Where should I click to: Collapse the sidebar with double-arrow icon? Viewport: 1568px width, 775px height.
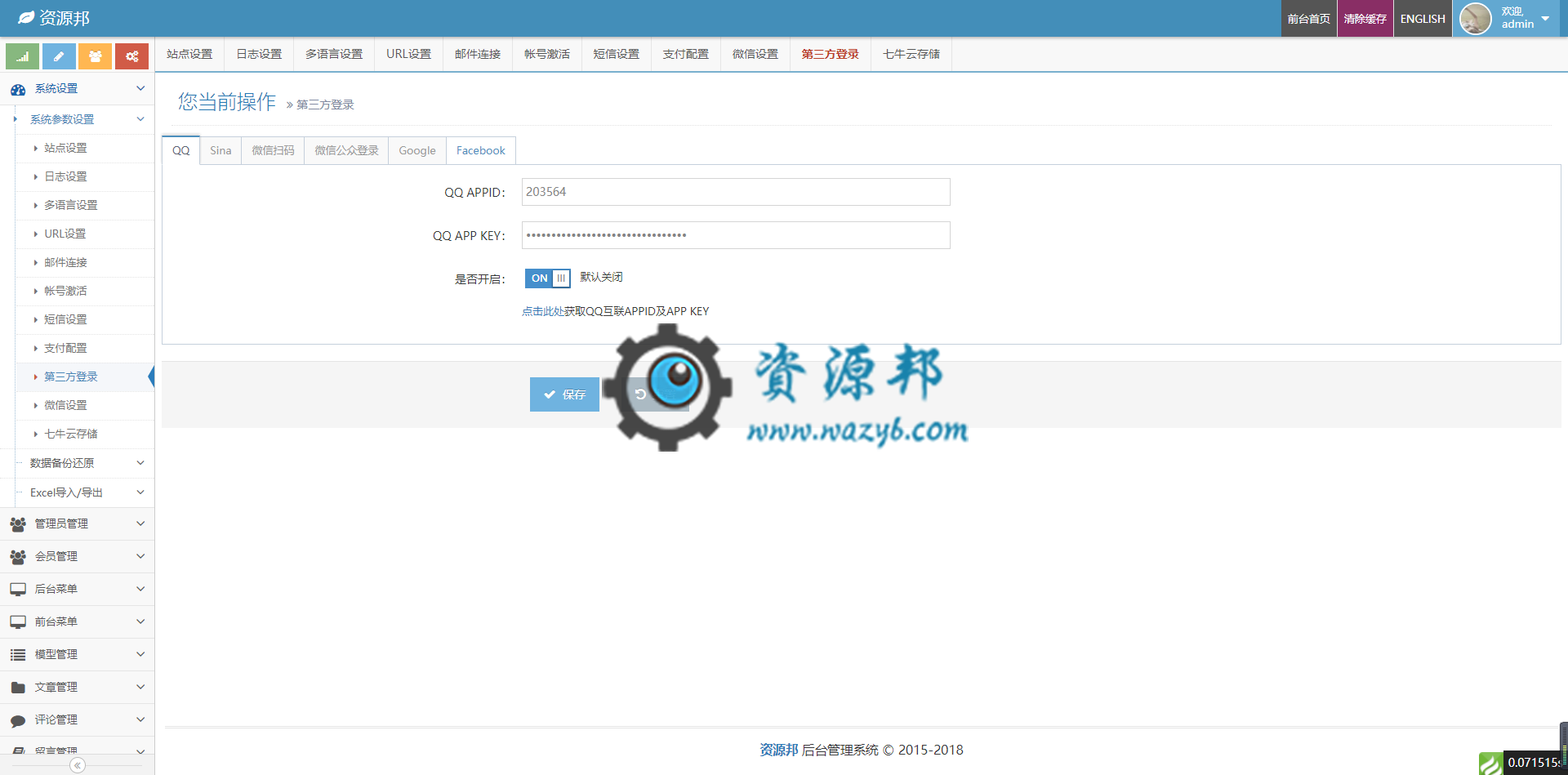click(78, 765)
